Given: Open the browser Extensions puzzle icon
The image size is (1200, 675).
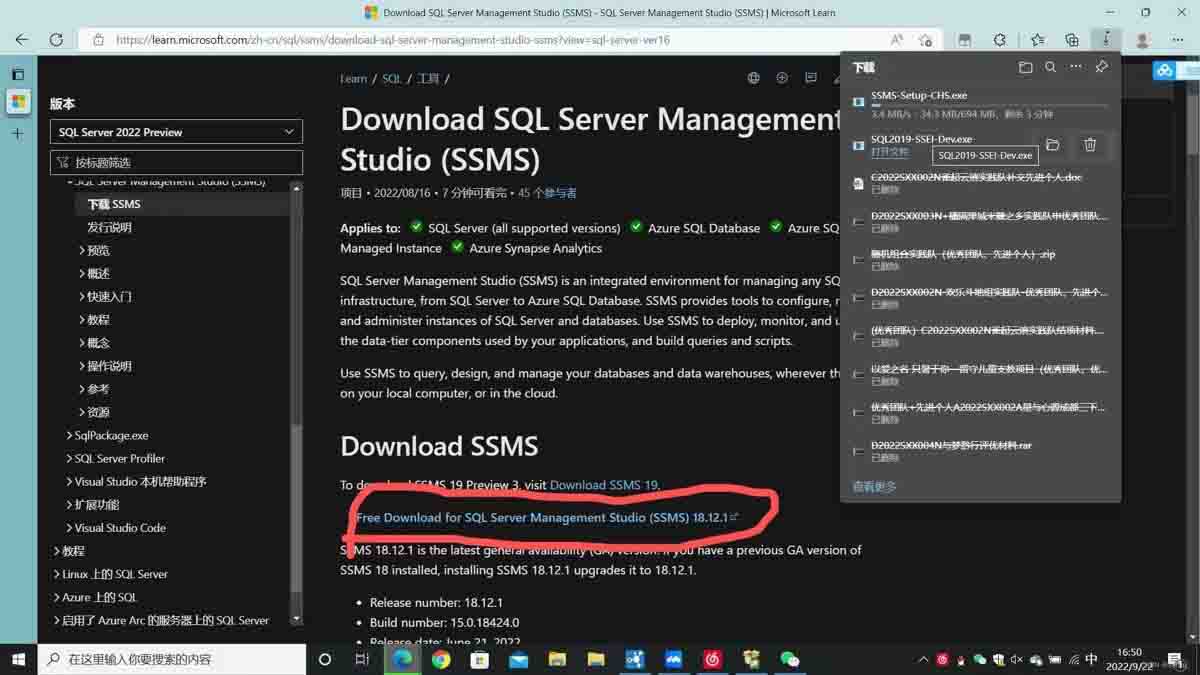Looking at the screenshot, I should (x=999, y=40).
